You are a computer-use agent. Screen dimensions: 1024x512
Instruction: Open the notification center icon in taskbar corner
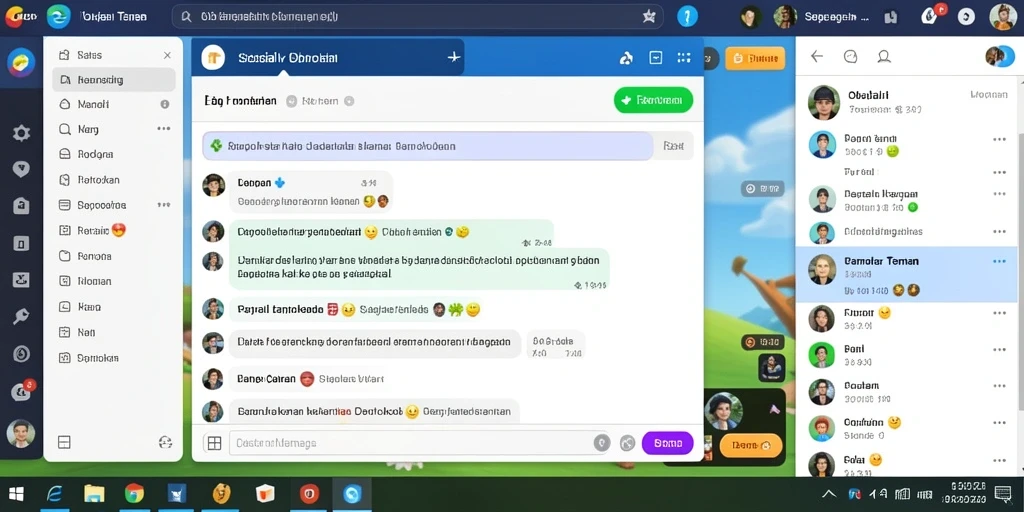(x=1002, y=493)
